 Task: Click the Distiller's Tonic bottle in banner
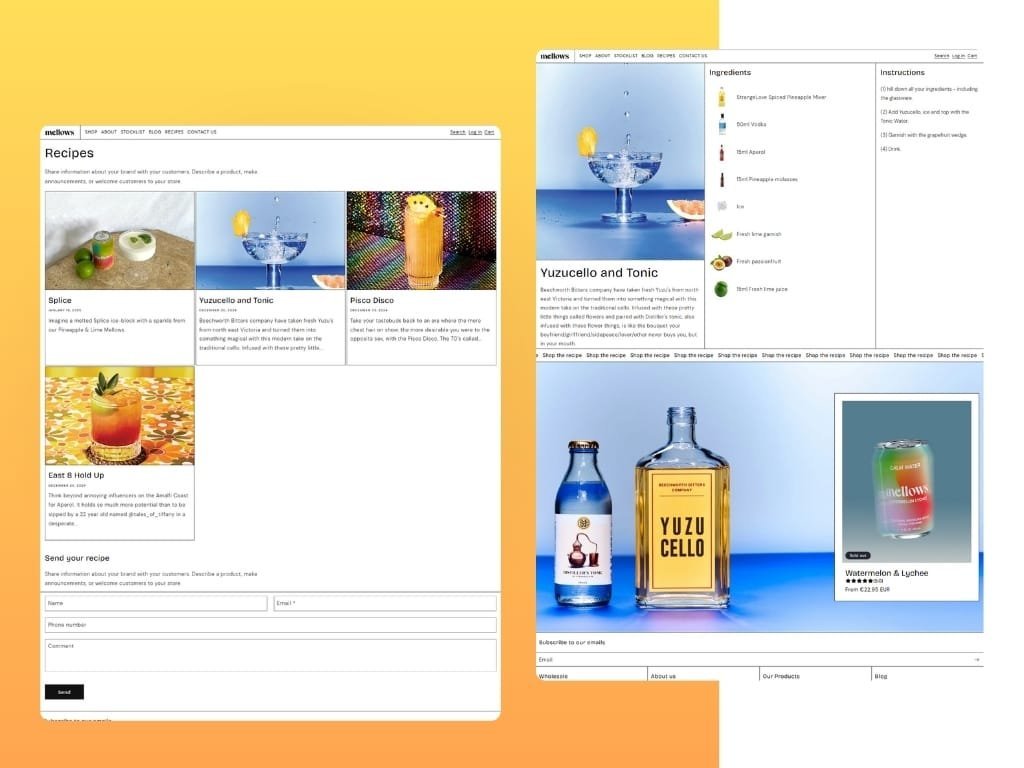pos(583,523)
